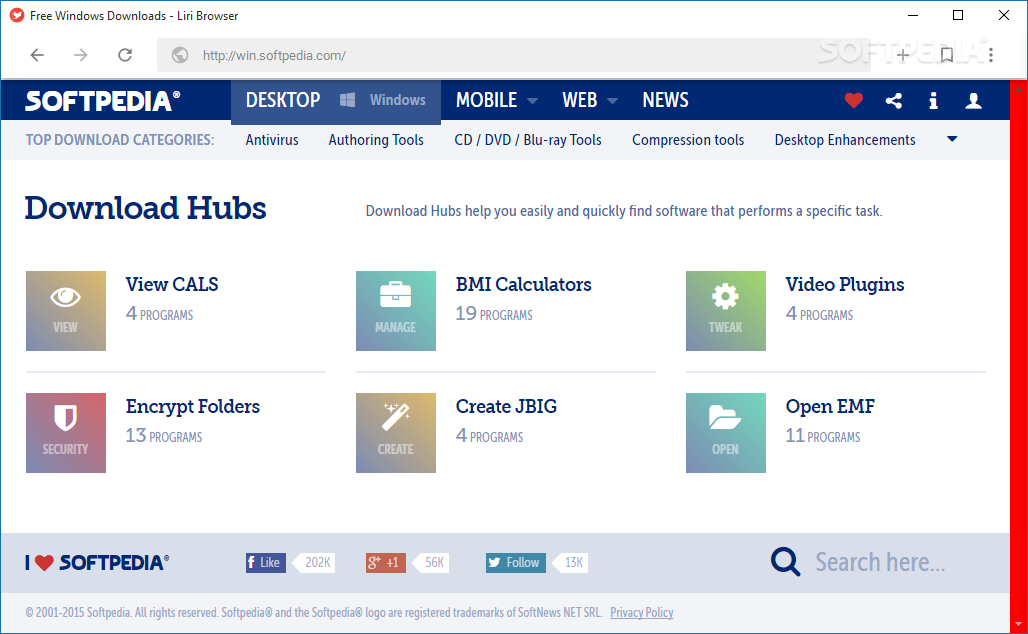Viewport: 1028px width, 634px height.
Task: Expand the MOBILE dropdown arrow
Action: point(532,101)
